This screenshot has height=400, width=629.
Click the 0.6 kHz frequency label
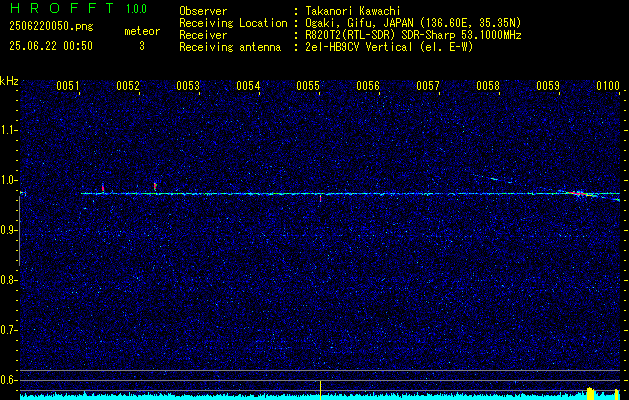pyautogui.click(x=8, y=380)
